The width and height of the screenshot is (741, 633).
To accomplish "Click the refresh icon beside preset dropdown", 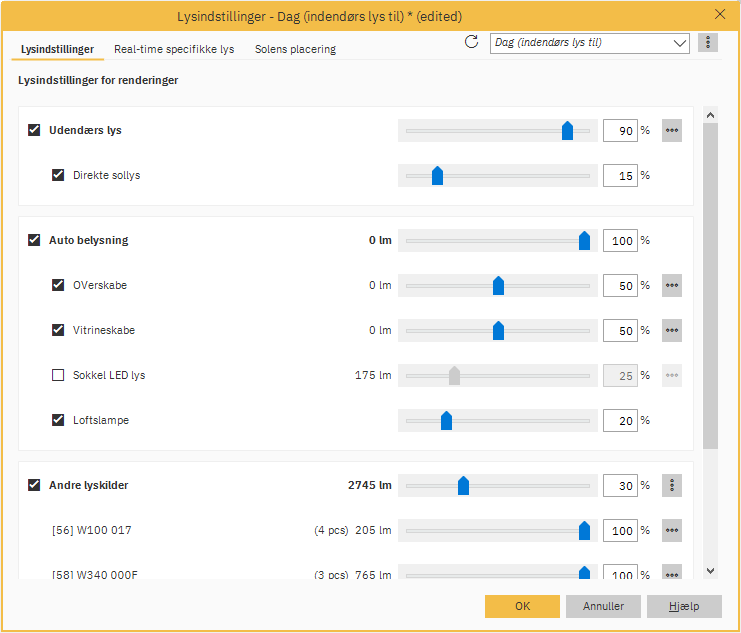I will 472,42.
